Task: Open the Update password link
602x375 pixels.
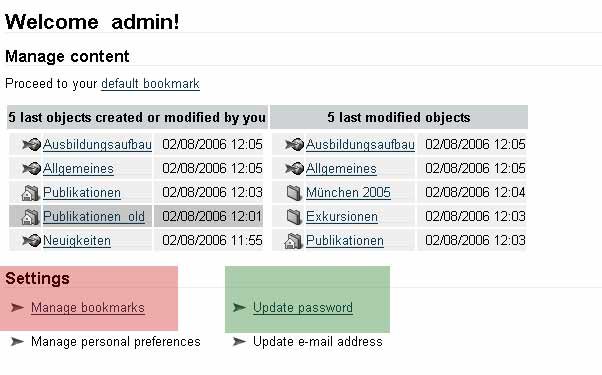Action: pos(303,307)
